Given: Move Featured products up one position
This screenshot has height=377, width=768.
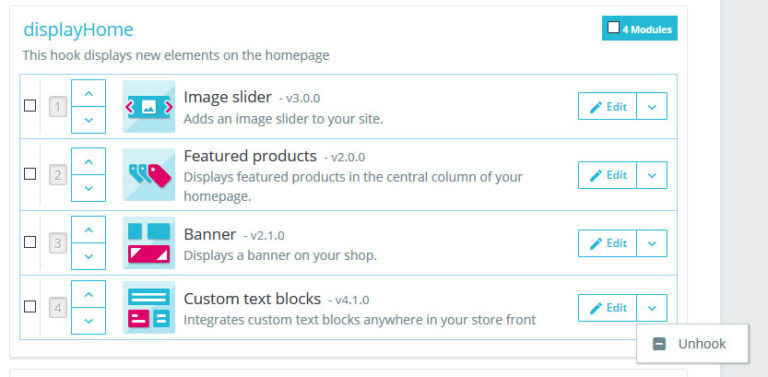Looking at the screenshot, I should (x=88, y=161).
